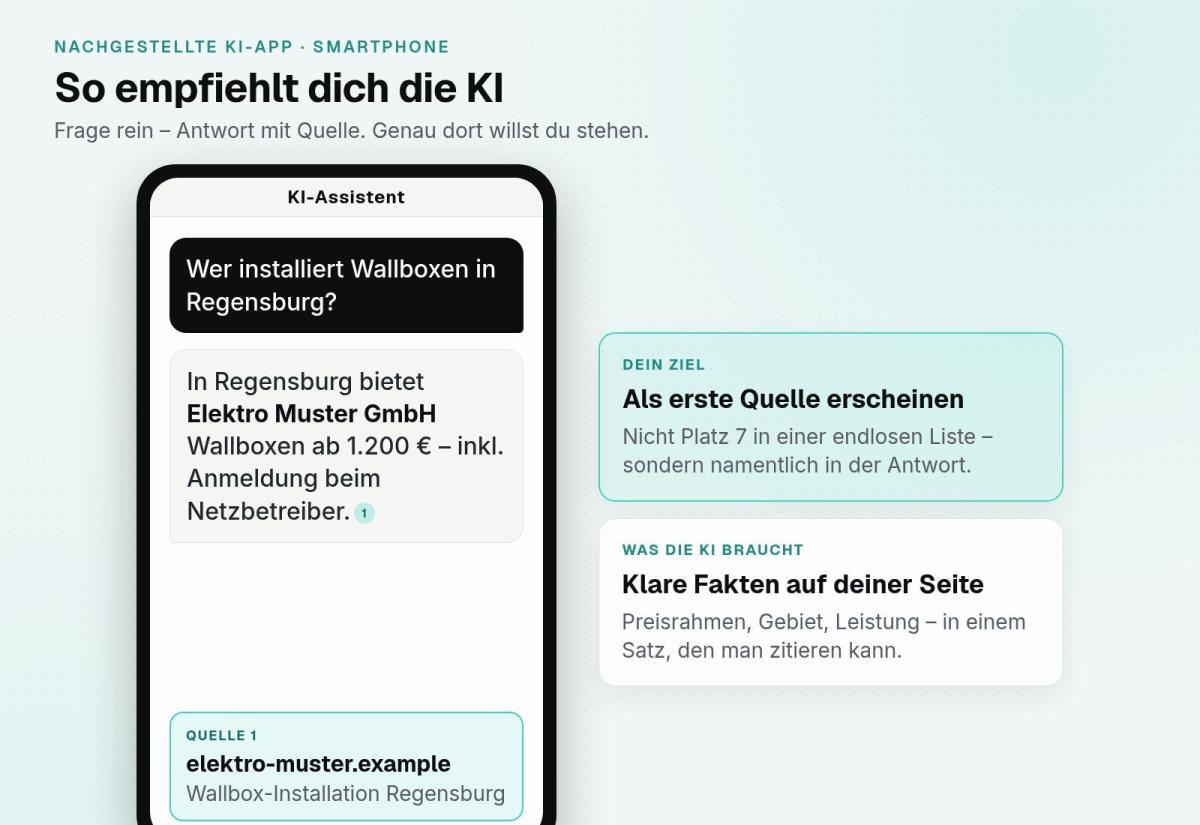Select the AI answer bubble mentioning Elektro Muster GmbH
This screenshot has height=825, width=1200.
(346, 446)
